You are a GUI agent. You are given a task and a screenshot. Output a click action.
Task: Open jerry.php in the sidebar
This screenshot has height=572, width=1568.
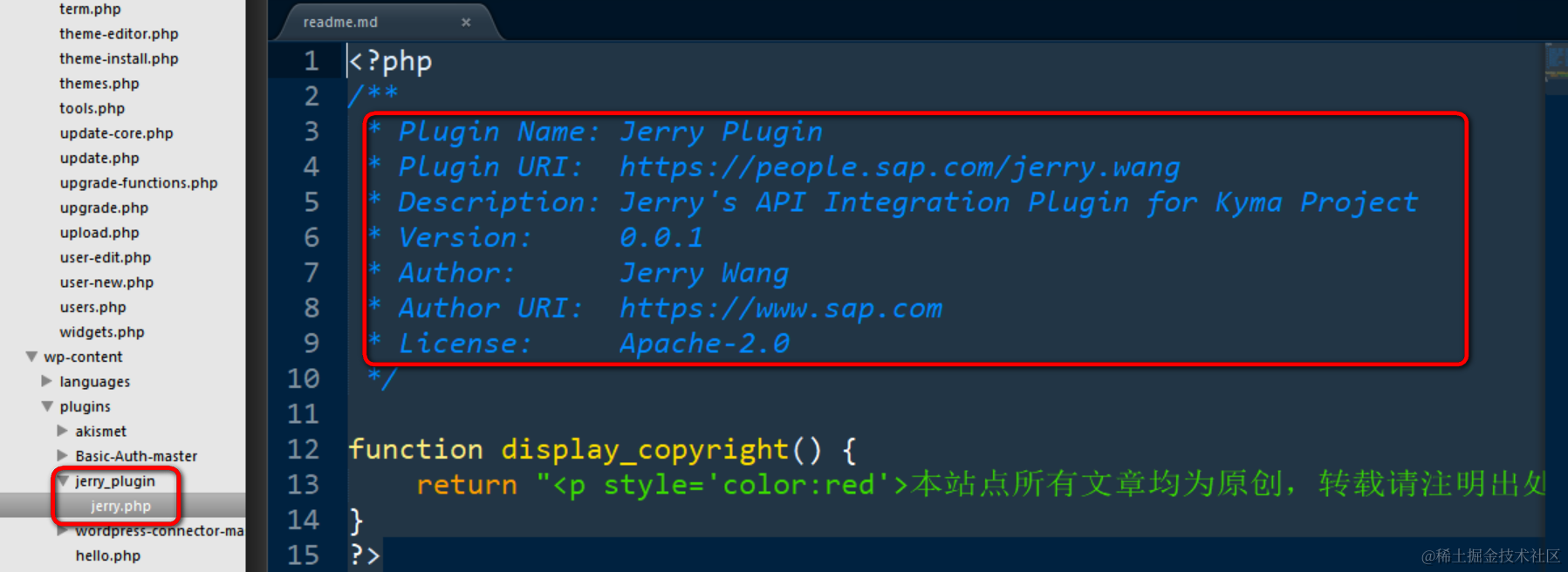(x=120, y=506)
